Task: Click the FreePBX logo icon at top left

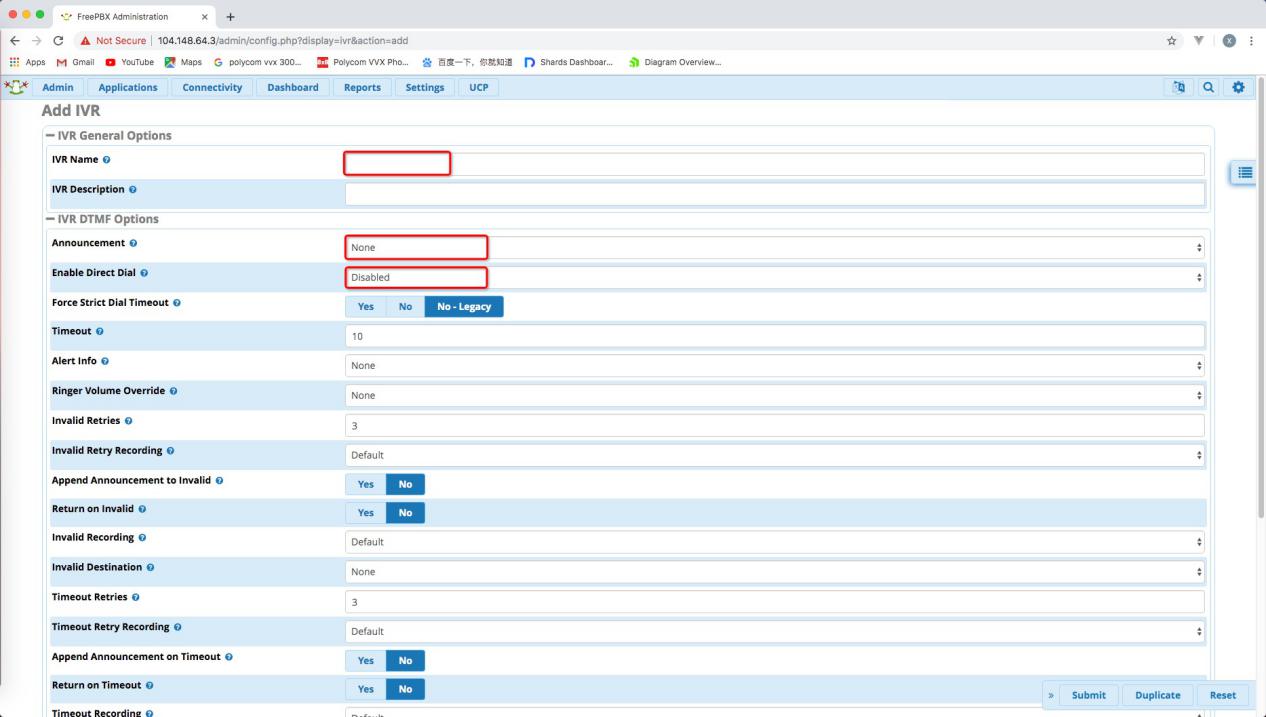Action: point(17,87)
